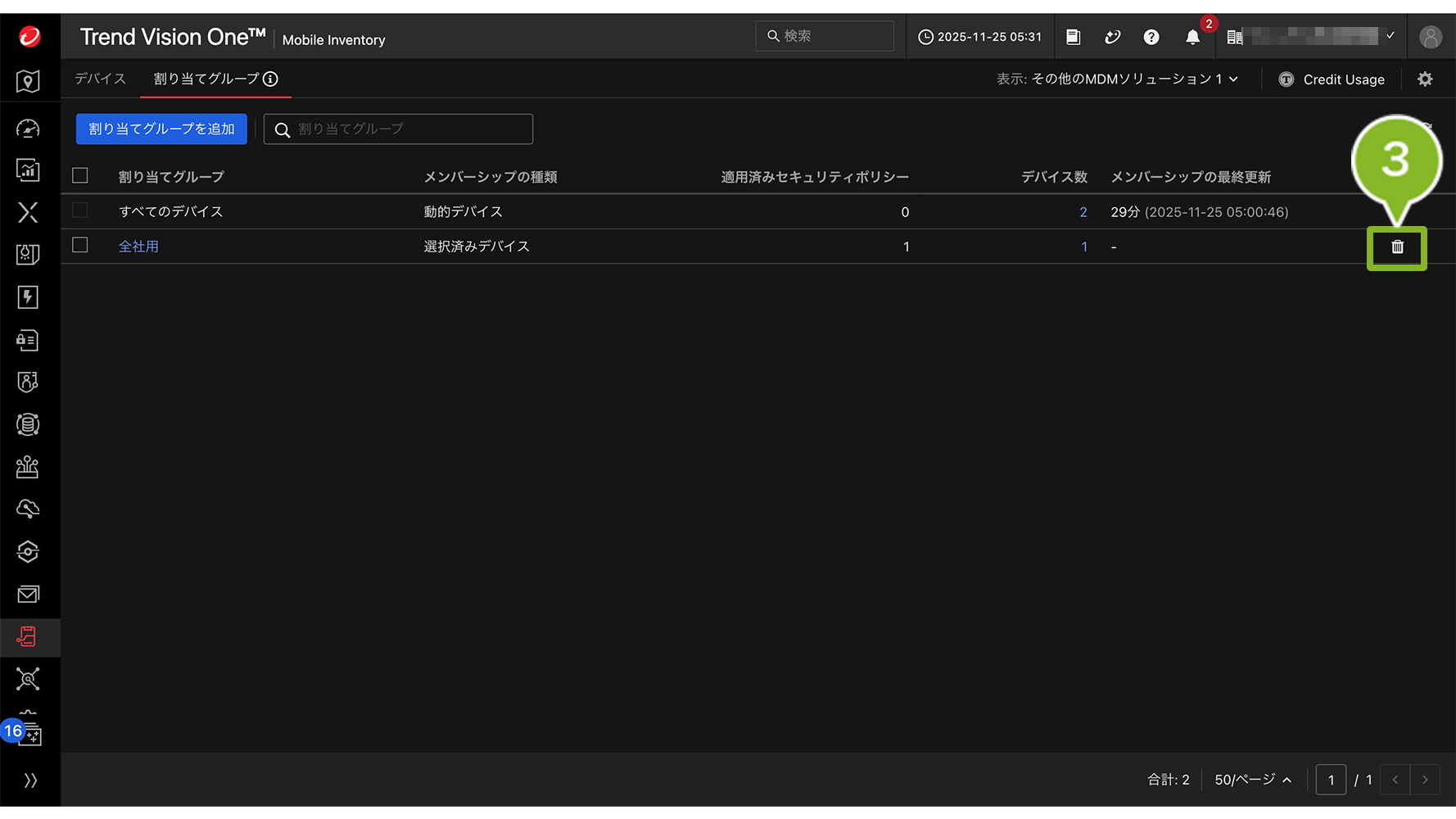1456x819 pixels.
Task: Toggle the select-all header checkbox
Action: click(x=80, y=176)
